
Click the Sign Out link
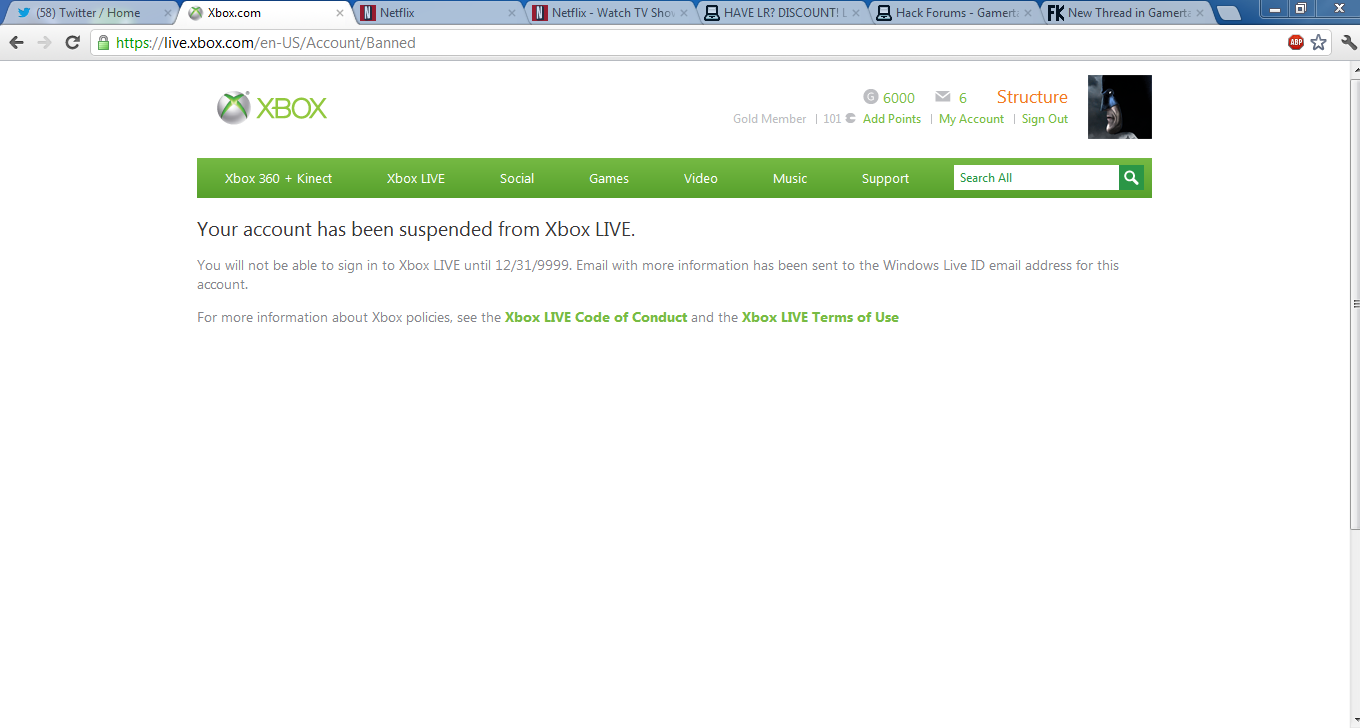click(x=1045, y=119)
